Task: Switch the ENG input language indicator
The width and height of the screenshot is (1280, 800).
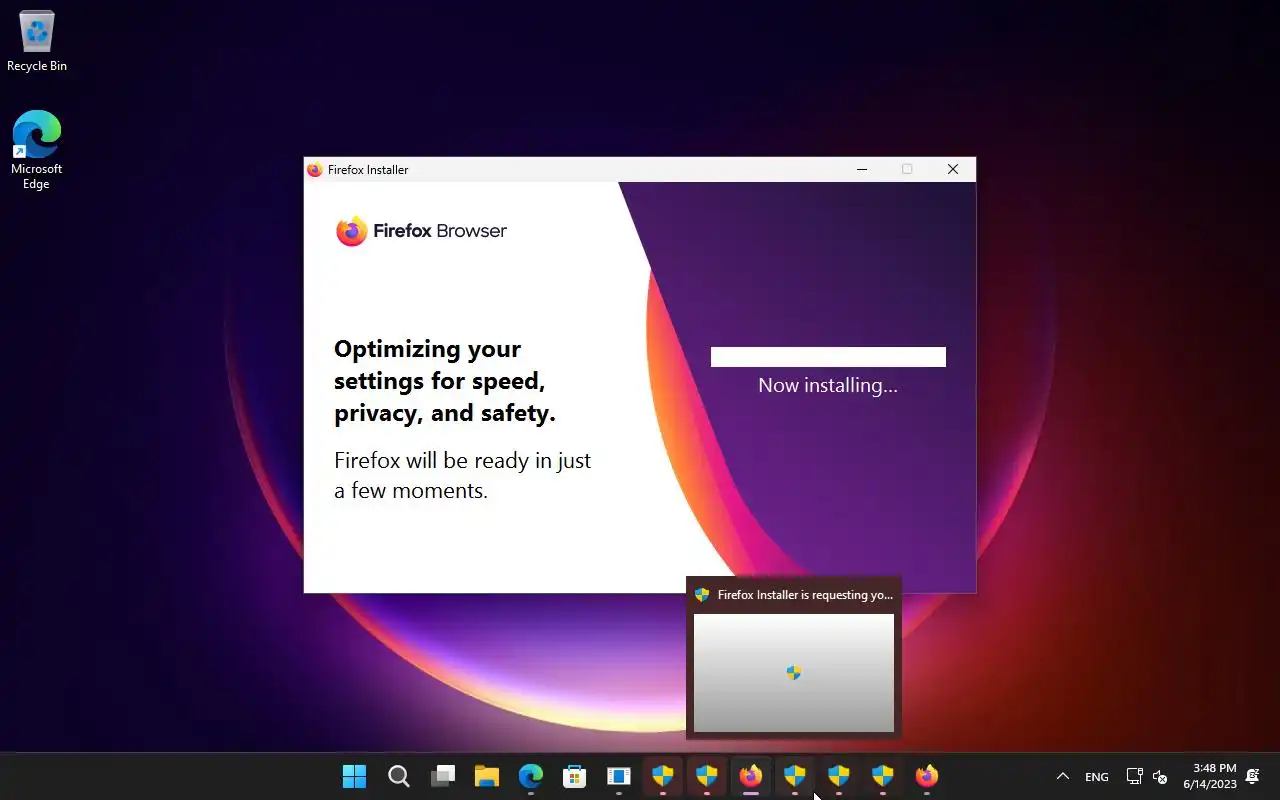Action: coord(1096,777)
